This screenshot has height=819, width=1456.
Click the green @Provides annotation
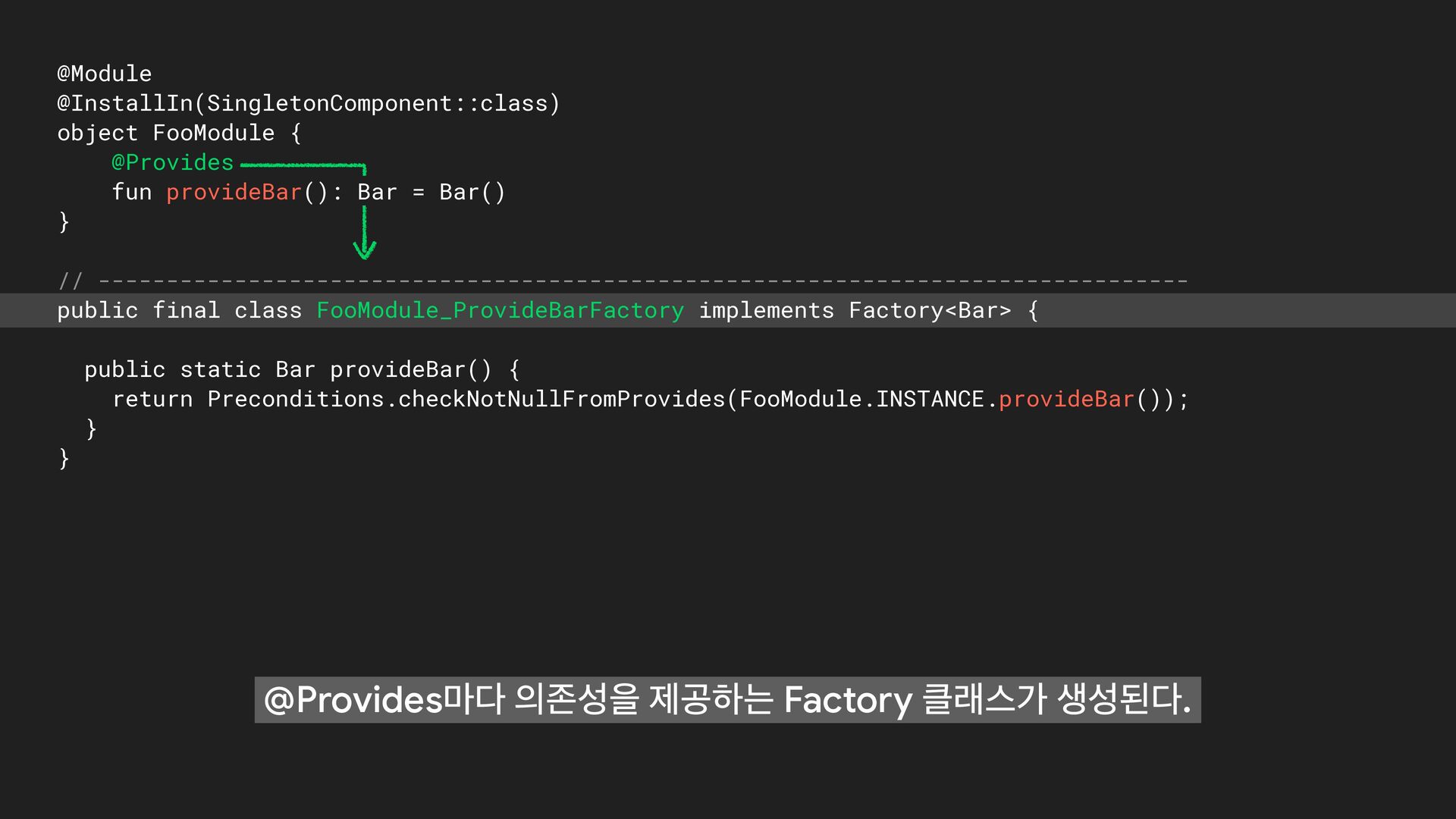[x=173, y=162]
